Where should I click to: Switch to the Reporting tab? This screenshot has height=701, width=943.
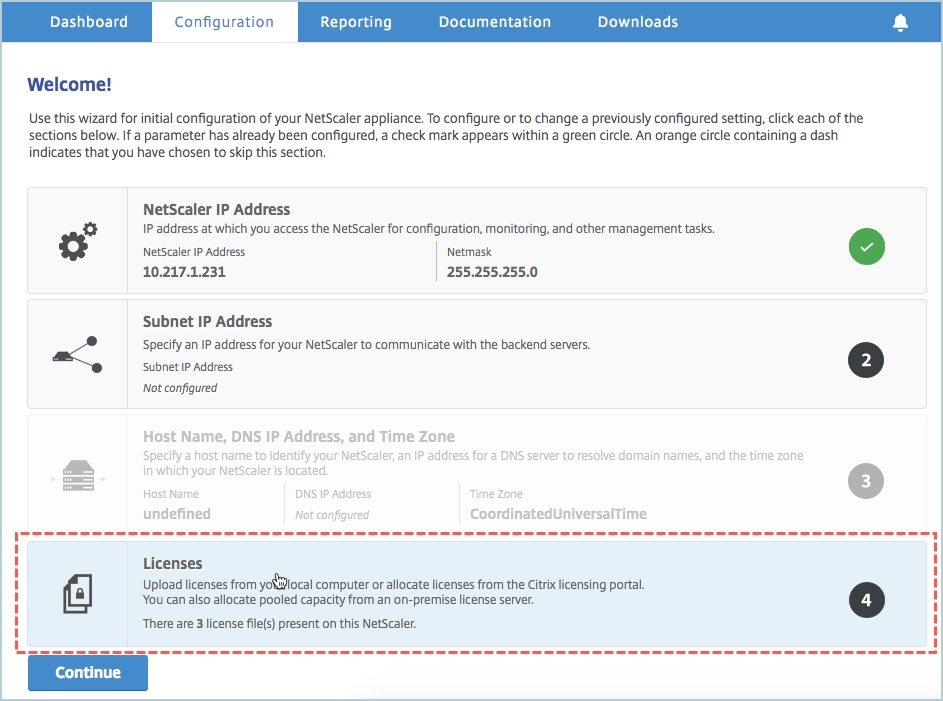355,22
